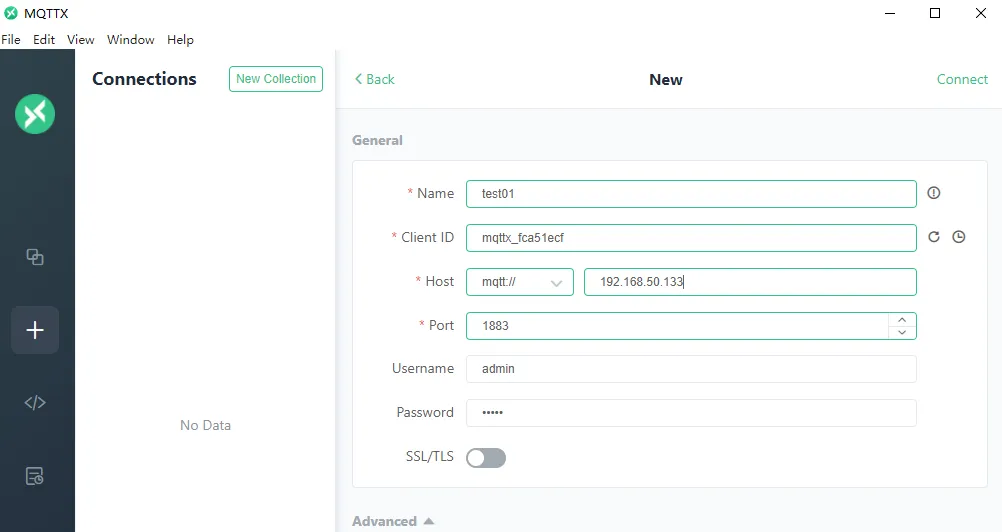Maximize the MQTTX window
The image size is (1002, 532).
point(935,13)
